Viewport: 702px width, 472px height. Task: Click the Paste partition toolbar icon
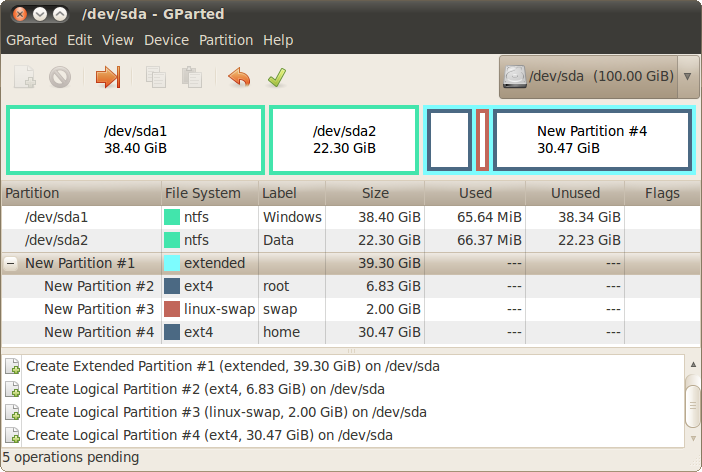tap(192, 77)
